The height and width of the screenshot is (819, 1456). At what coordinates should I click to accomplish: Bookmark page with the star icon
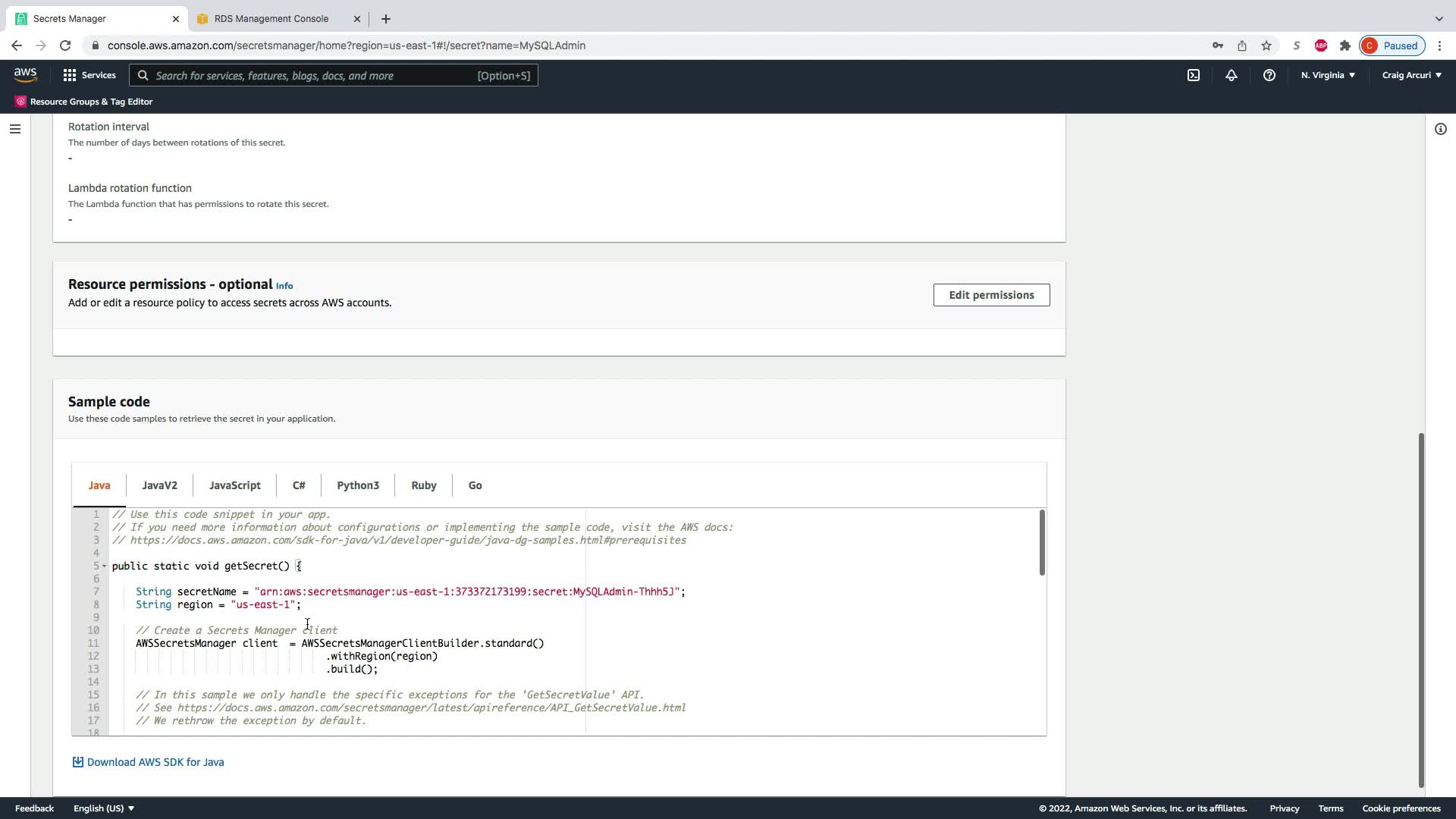[x=1266, y=45]
